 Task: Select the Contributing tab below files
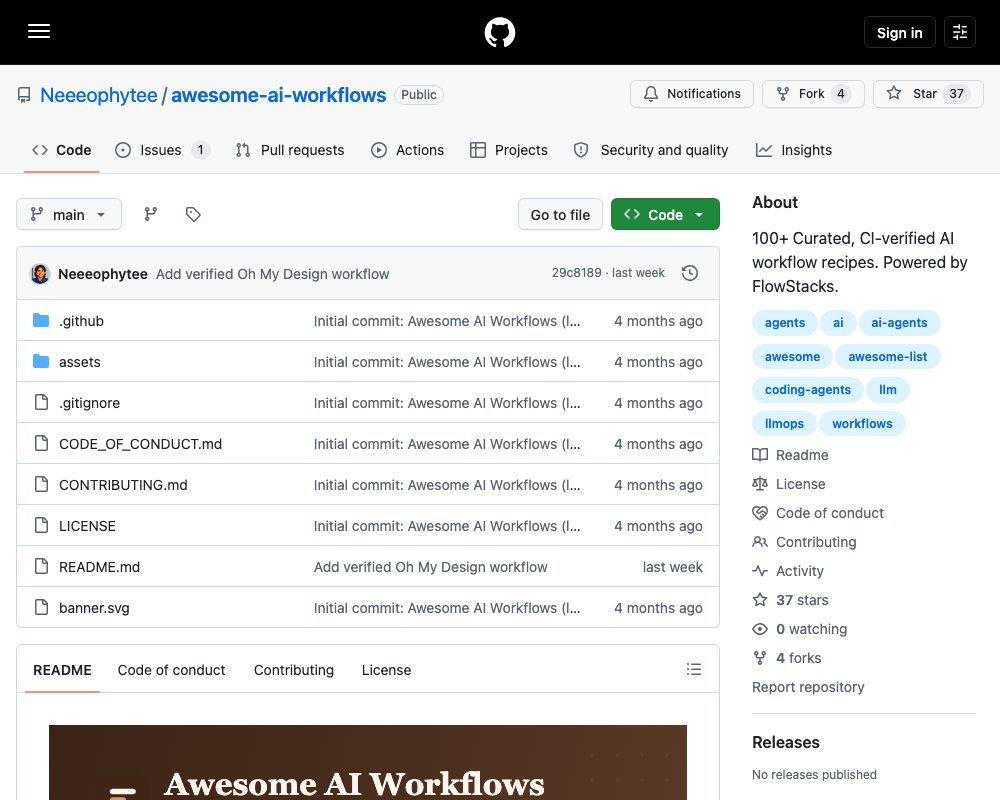point(293,670)
